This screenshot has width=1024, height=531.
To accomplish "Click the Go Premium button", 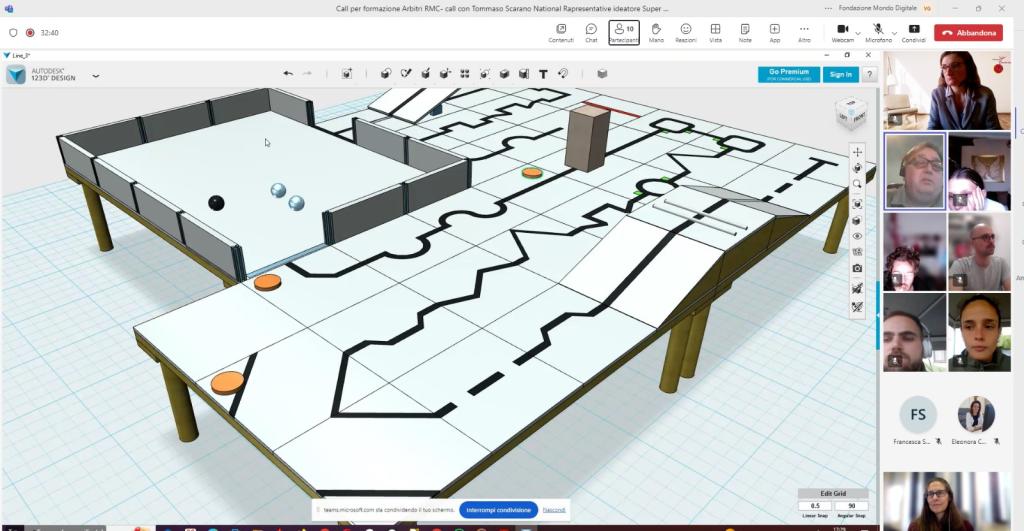I will click(x=789, y=74).
